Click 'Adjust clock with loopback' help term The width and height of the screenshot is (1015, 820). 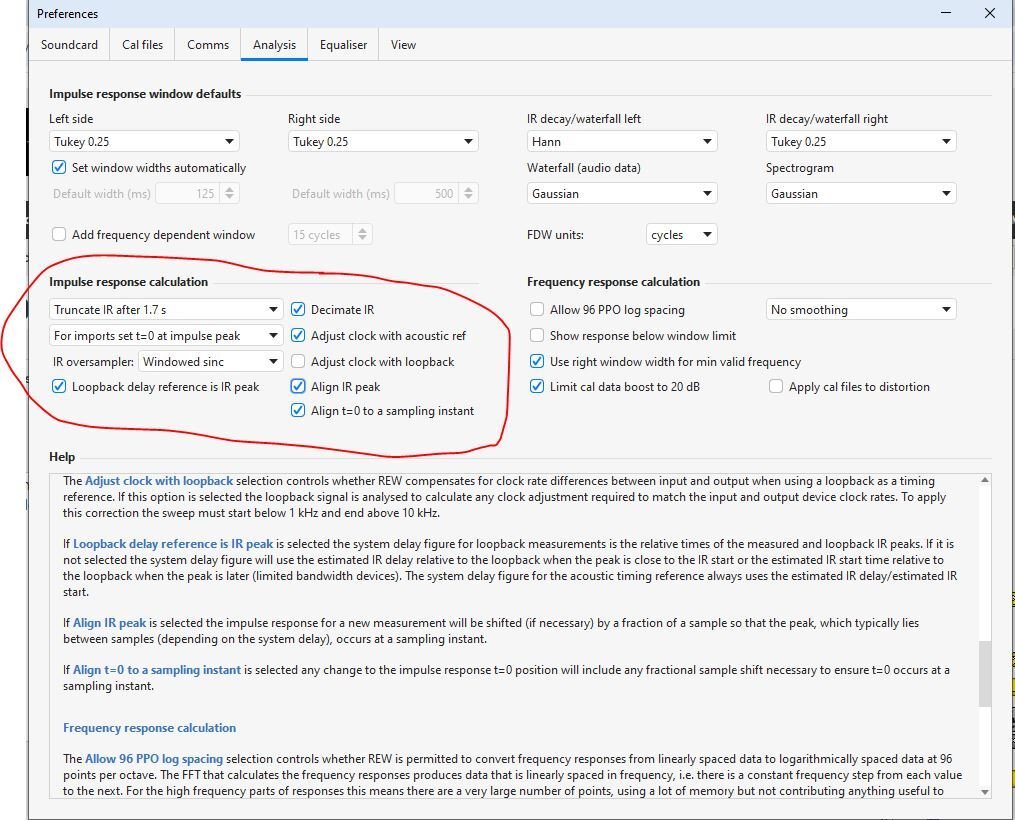tap(159, 481)
